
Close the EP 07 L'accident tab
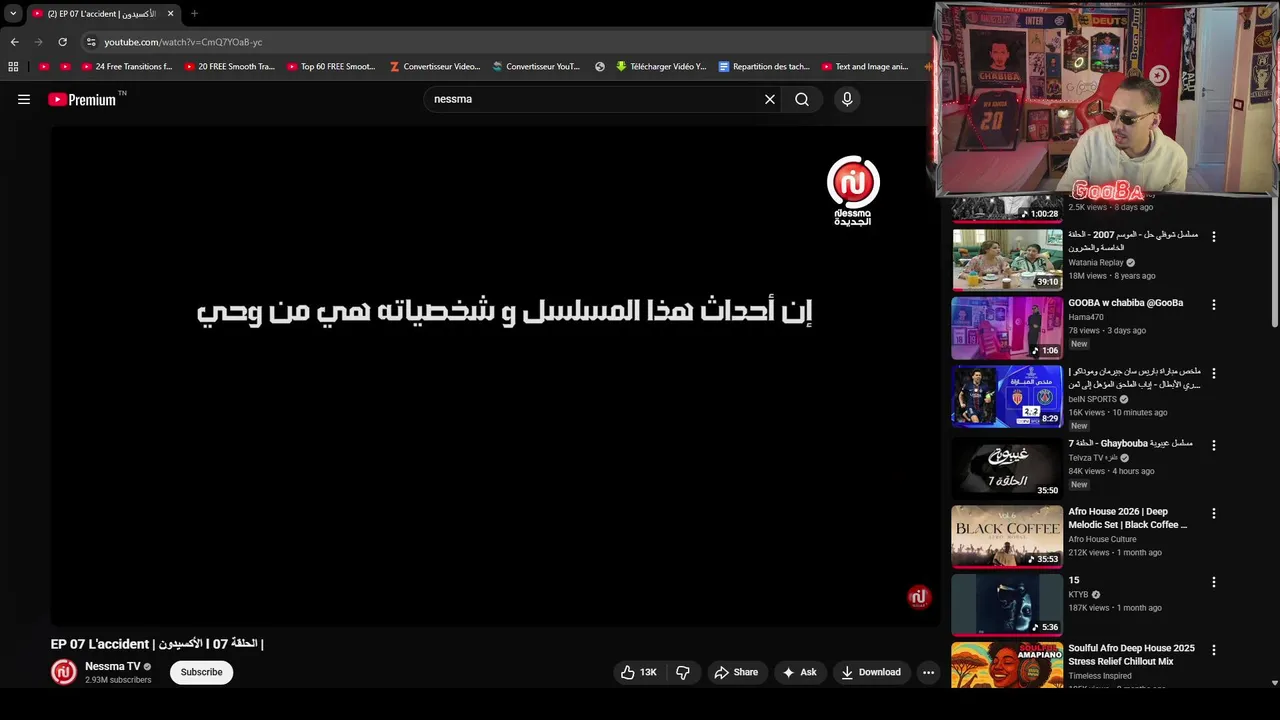tap(170, 14)
